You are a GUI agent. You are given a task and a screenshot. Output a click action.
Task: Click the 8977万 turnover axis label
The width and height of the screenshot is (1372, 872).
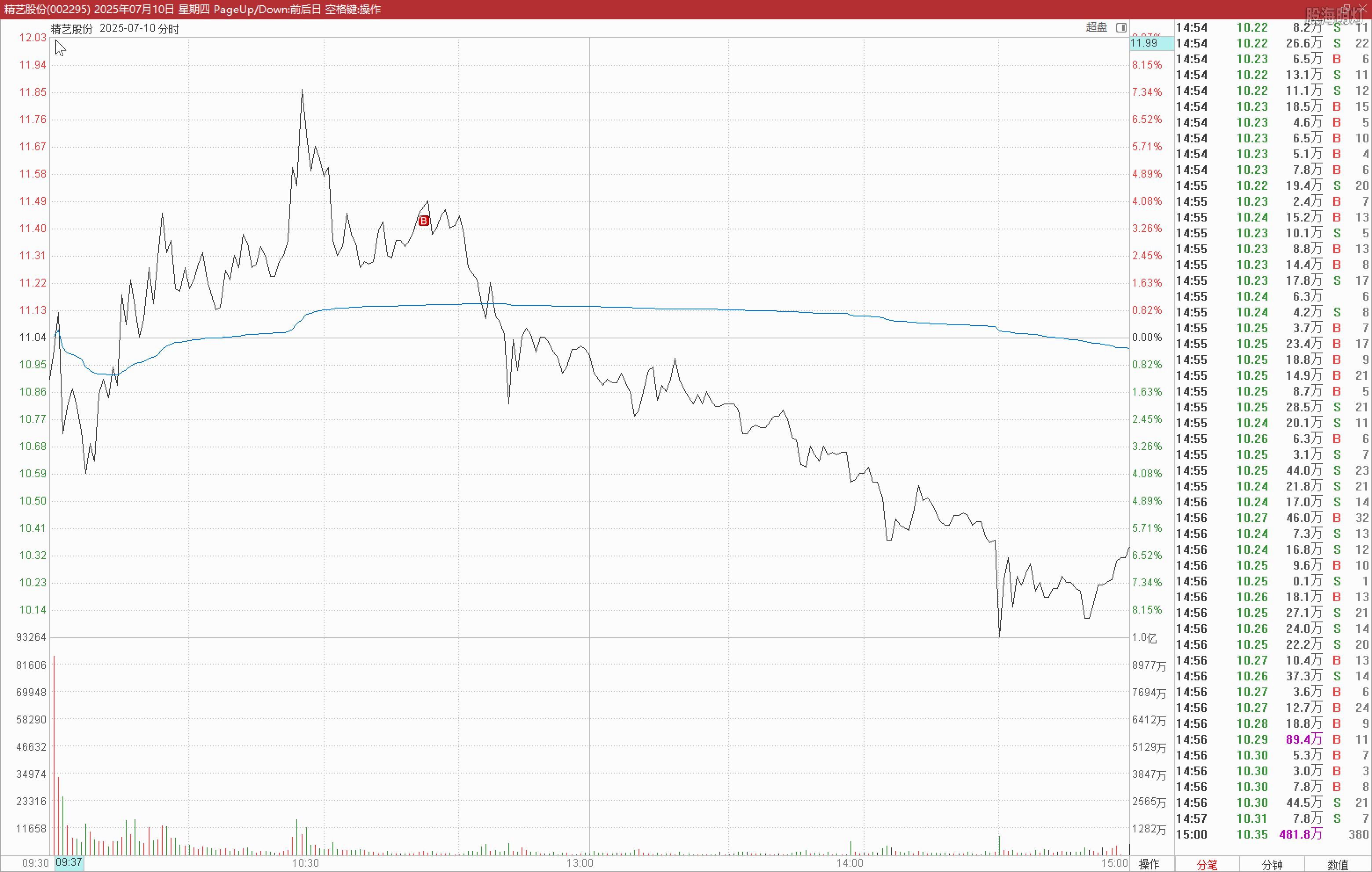[1149, 665]
